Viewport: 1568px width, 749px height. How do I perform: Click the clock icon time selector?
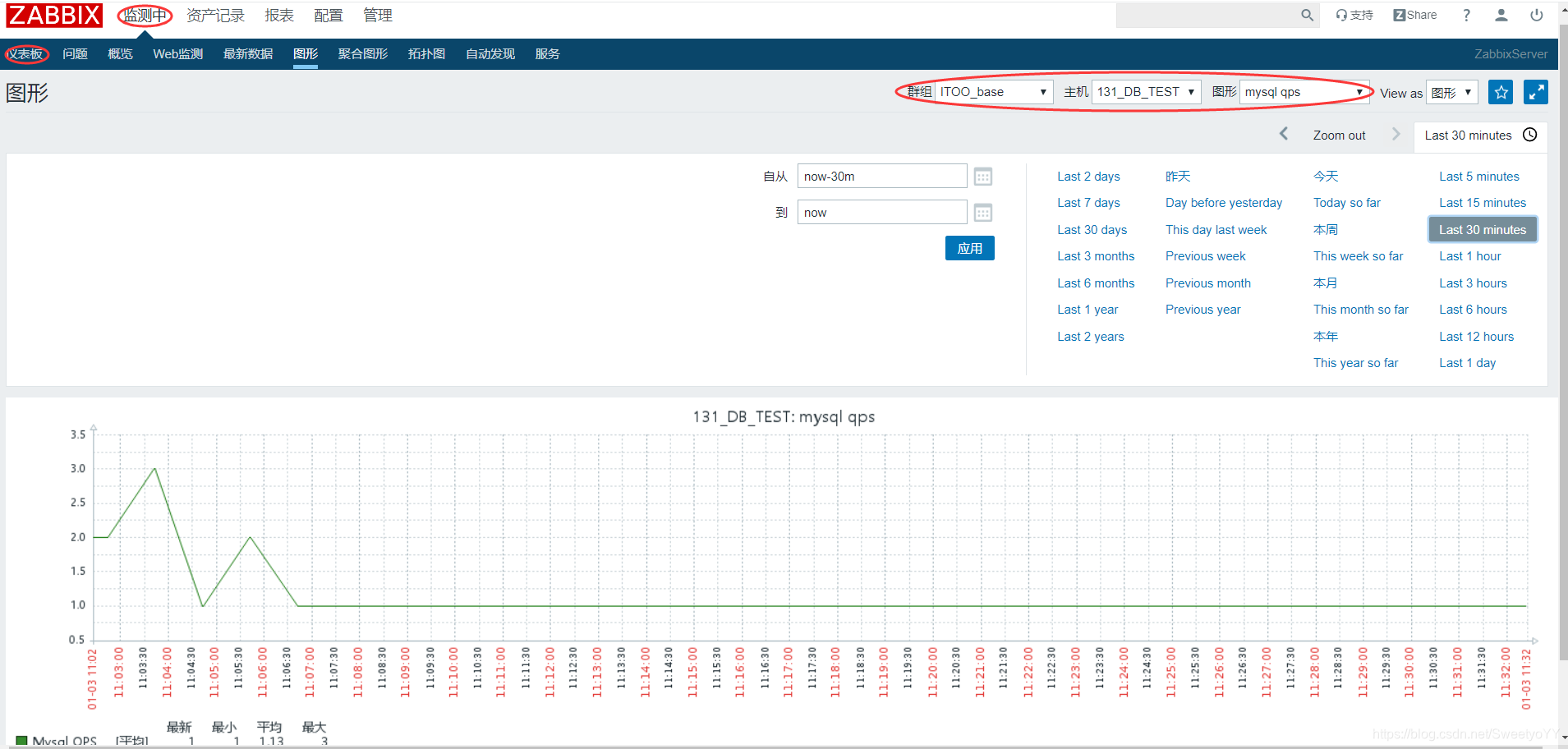[1529, 135]
